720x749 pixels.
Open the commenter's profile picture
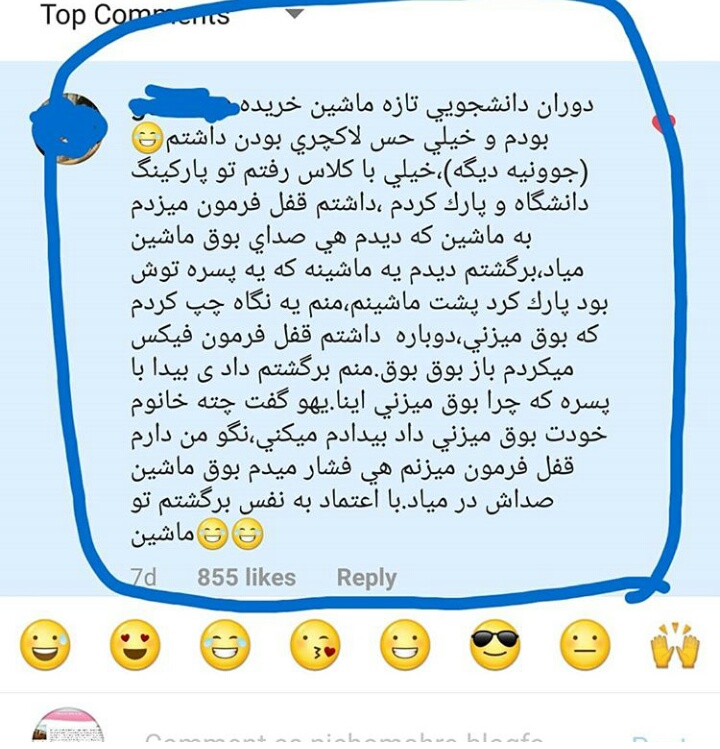click(68, 128)
